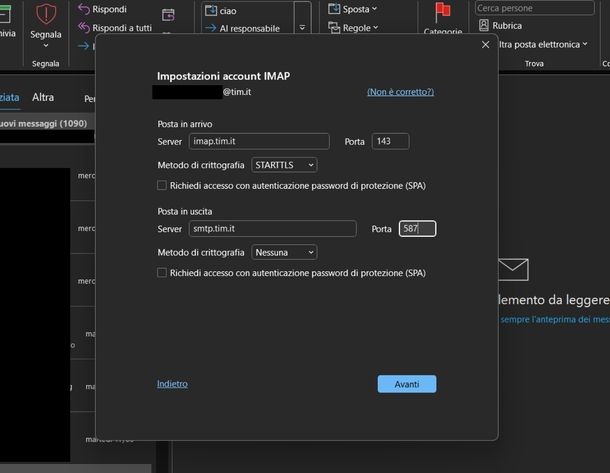Click the outgoing server field smtp.tim.it
610x473 pixels.
pos(272,229)
